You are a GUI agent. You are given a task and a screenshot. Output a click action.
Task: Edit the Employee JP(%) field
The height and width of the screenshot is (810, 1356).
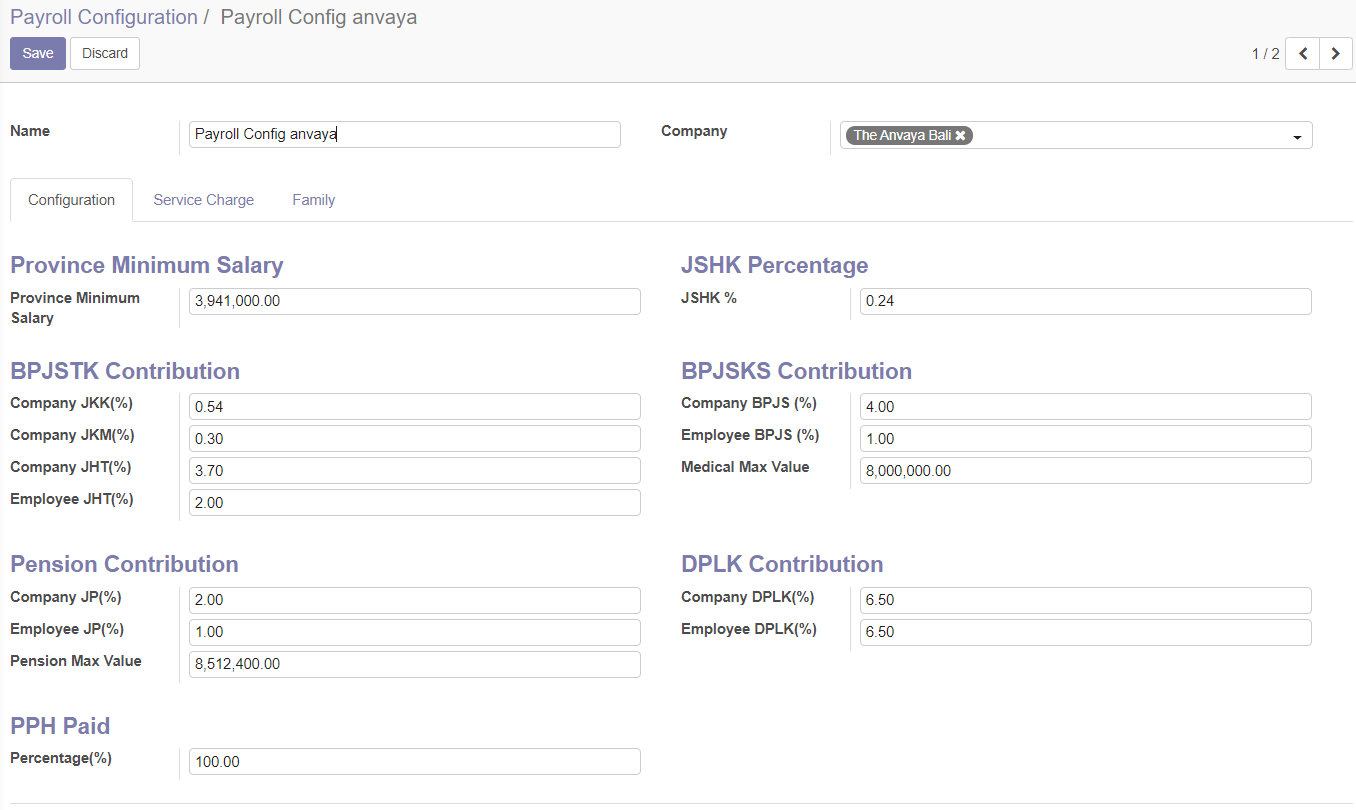[x=415, y=632]
